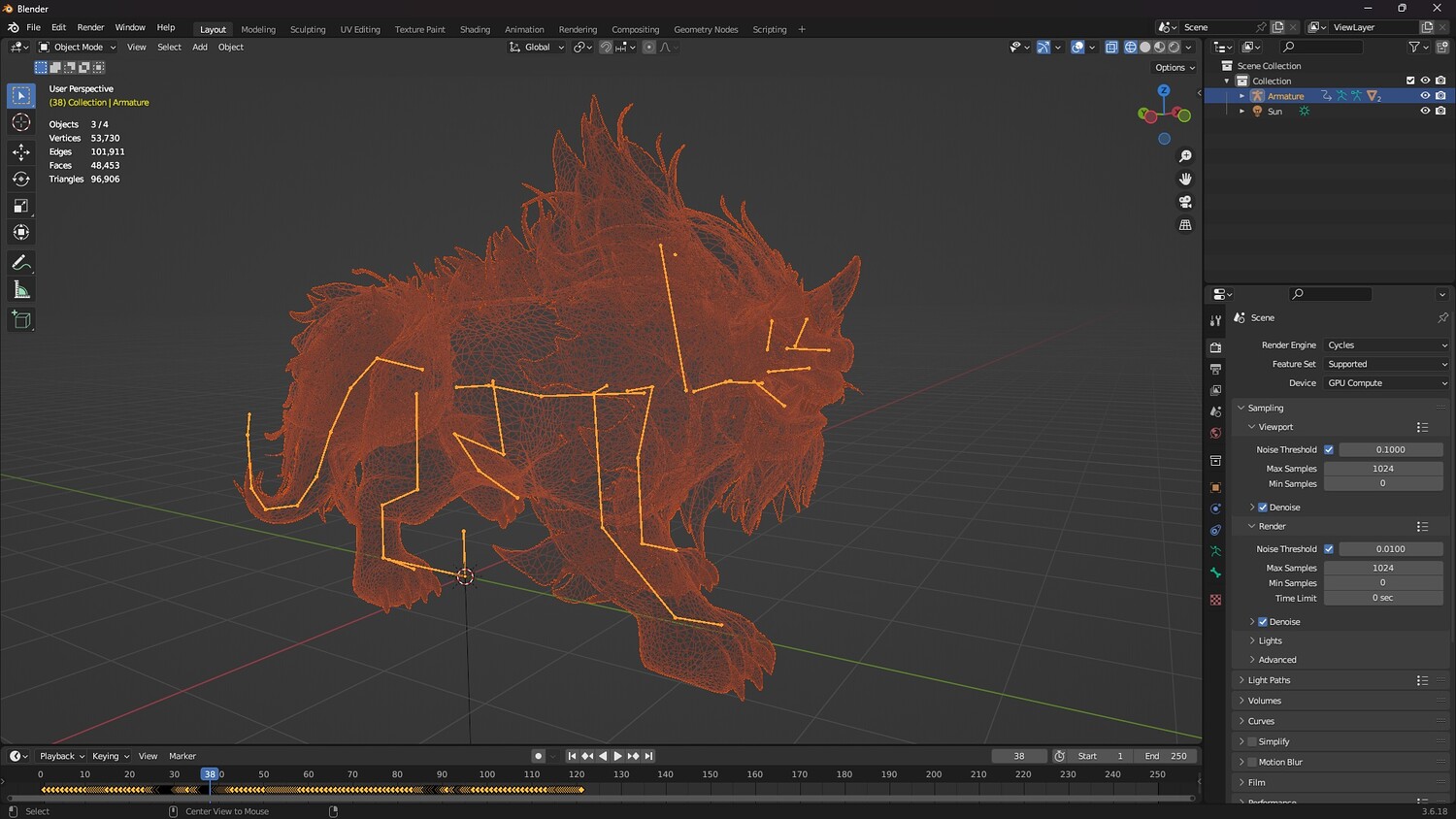Screen dimensions: 1456x819
Task: Open the View Layer properties tab icon
Action: (1215, 390)
